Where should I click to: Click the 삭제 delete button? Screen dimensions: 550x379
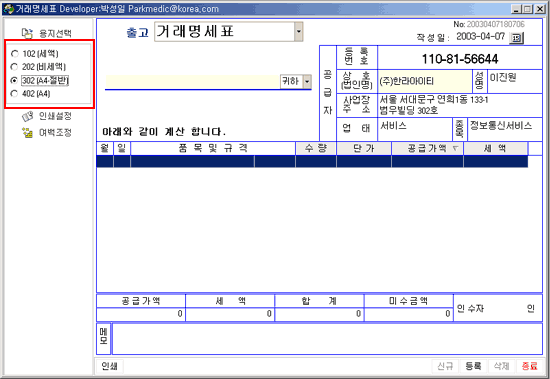tap(501, 366)
